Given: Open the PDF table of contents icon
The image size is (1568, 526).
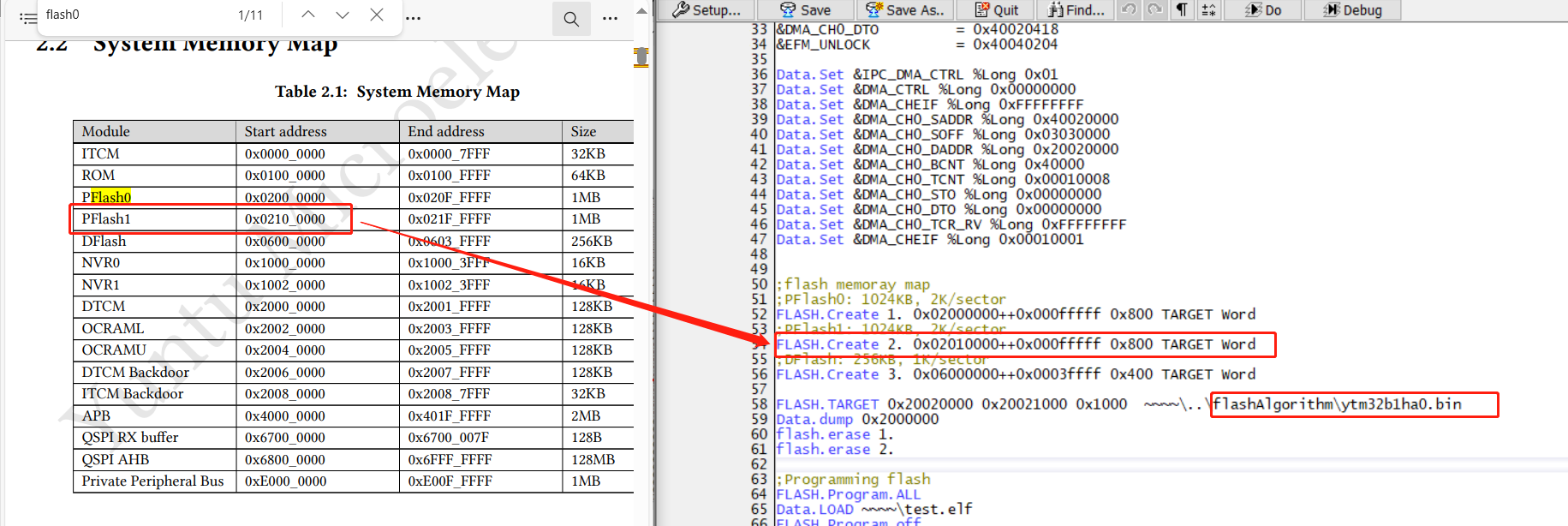Looking at the screenshot, I should 28,16.
